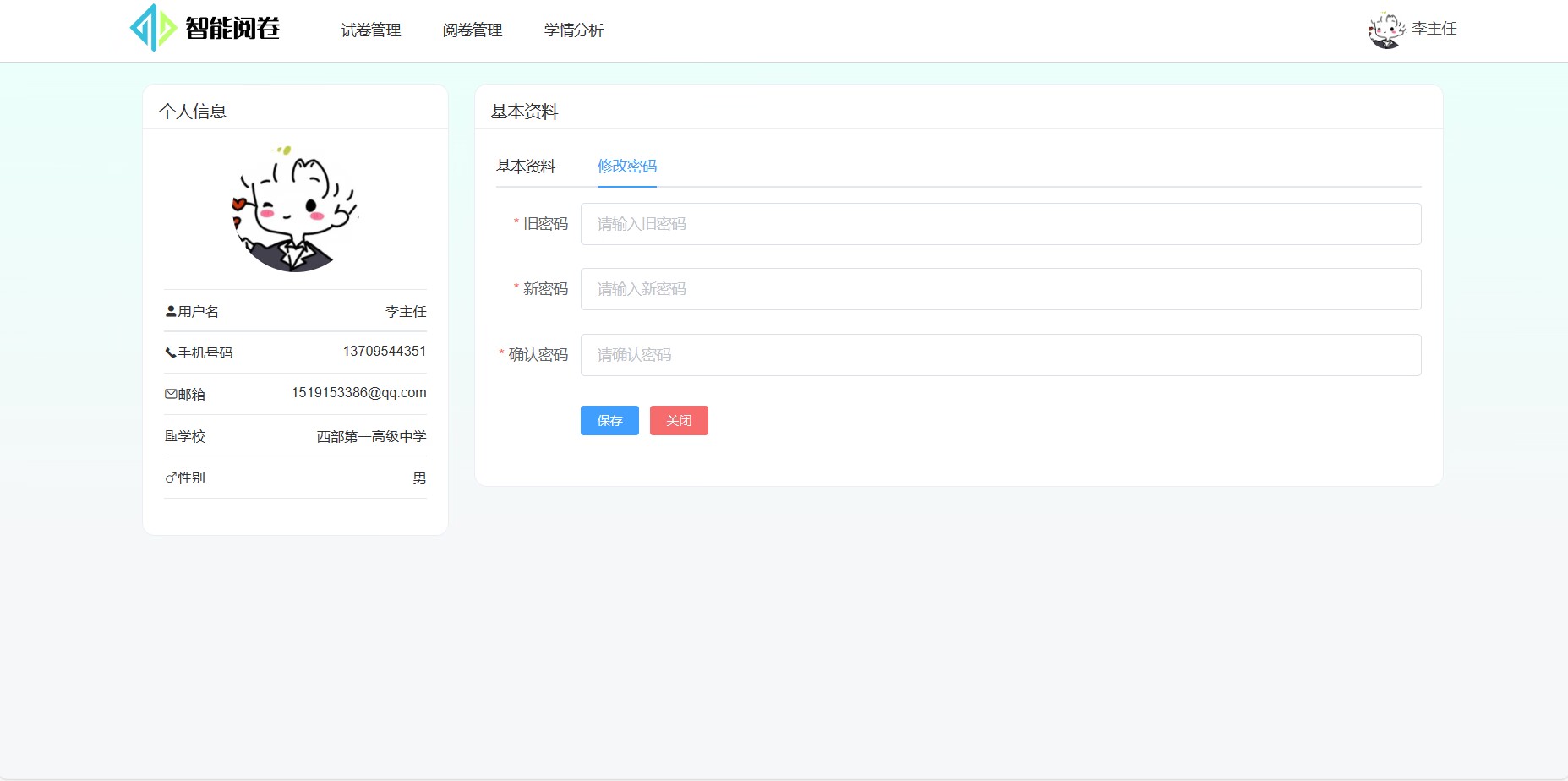
Task: Open the 阅卷管理 menu
Action: click(x=472, y=30)
